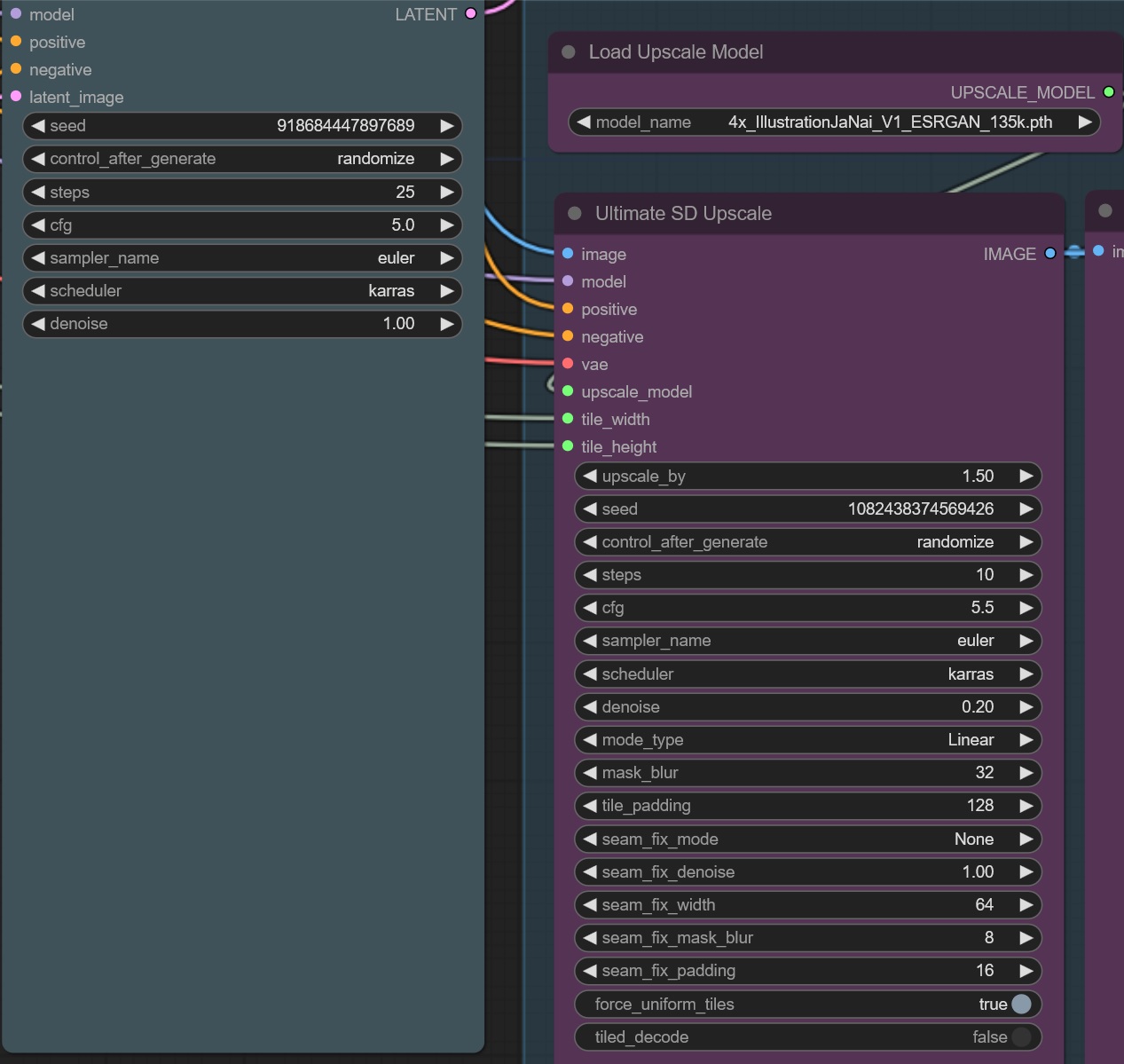Click the vae input connector dot

click(568, 363)
